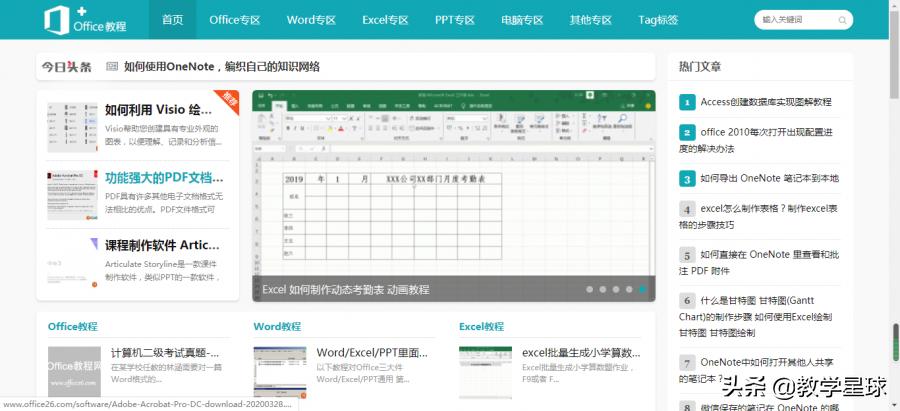Open the number 2 ranked article badge

(x=686, y=133)
